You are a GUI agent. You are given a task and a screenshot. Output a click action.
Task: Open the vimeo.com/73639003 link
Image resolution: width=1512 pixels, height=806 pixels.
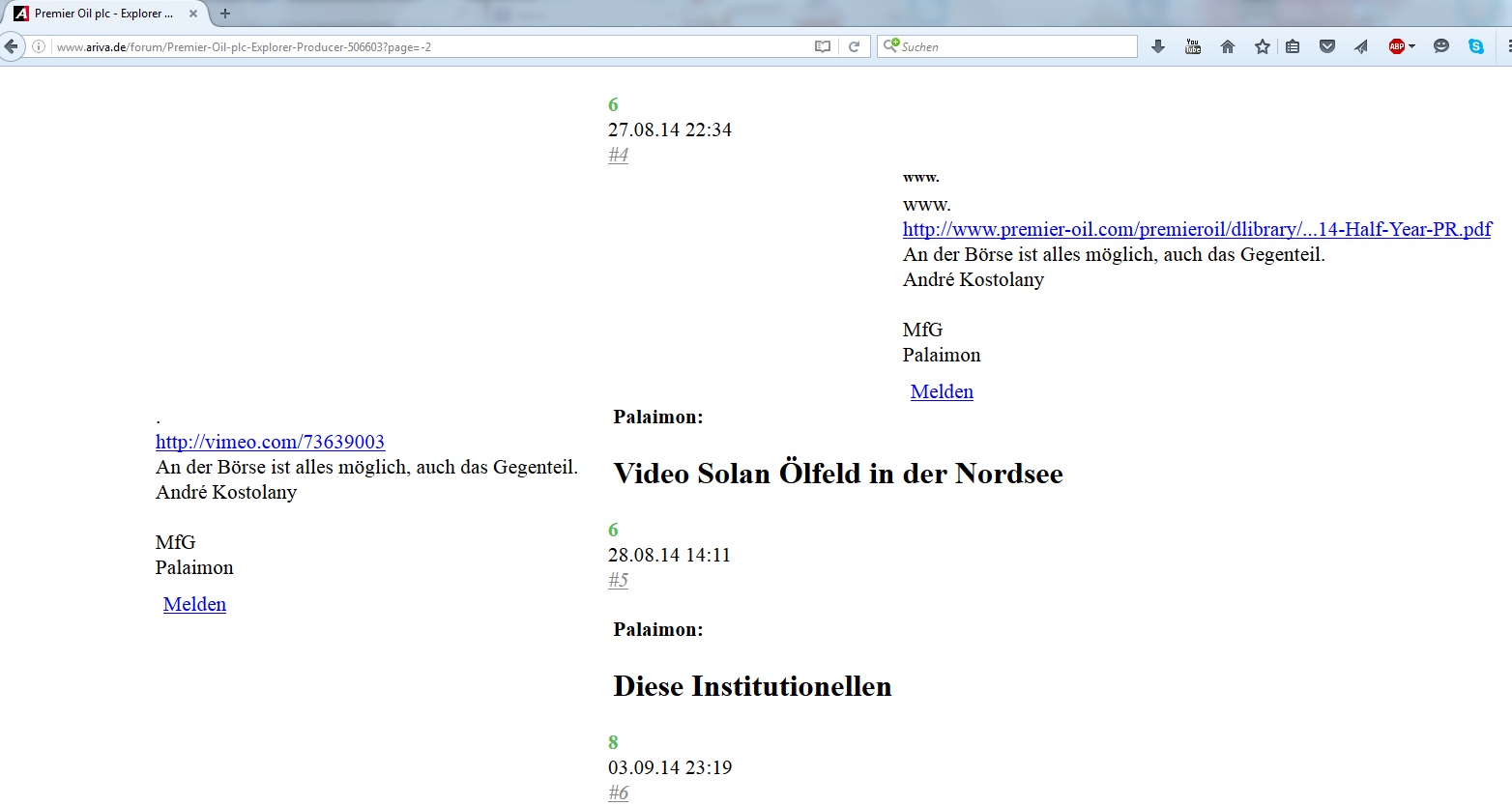click(x=270, y=442)
